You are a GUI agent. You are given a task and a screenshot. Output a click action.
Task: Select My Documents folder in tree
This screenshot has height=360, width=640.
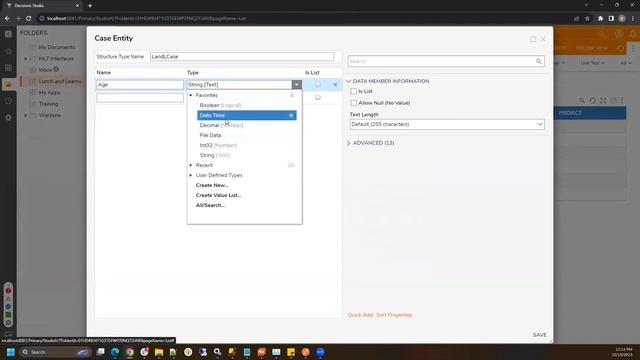click(57, 47)
